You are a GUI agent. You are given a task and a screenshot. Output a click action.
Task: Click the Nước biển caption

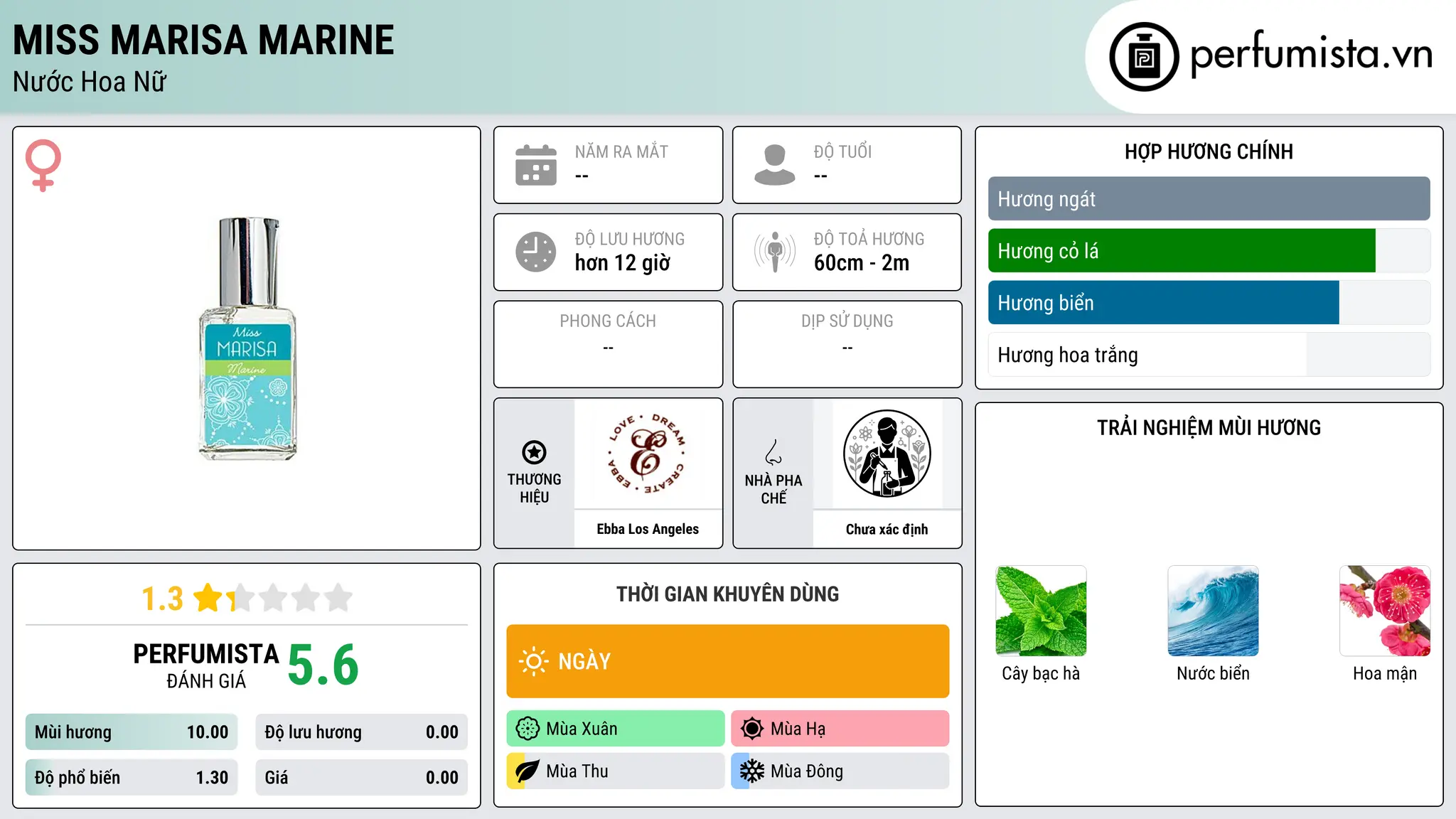coord(1213,673)
